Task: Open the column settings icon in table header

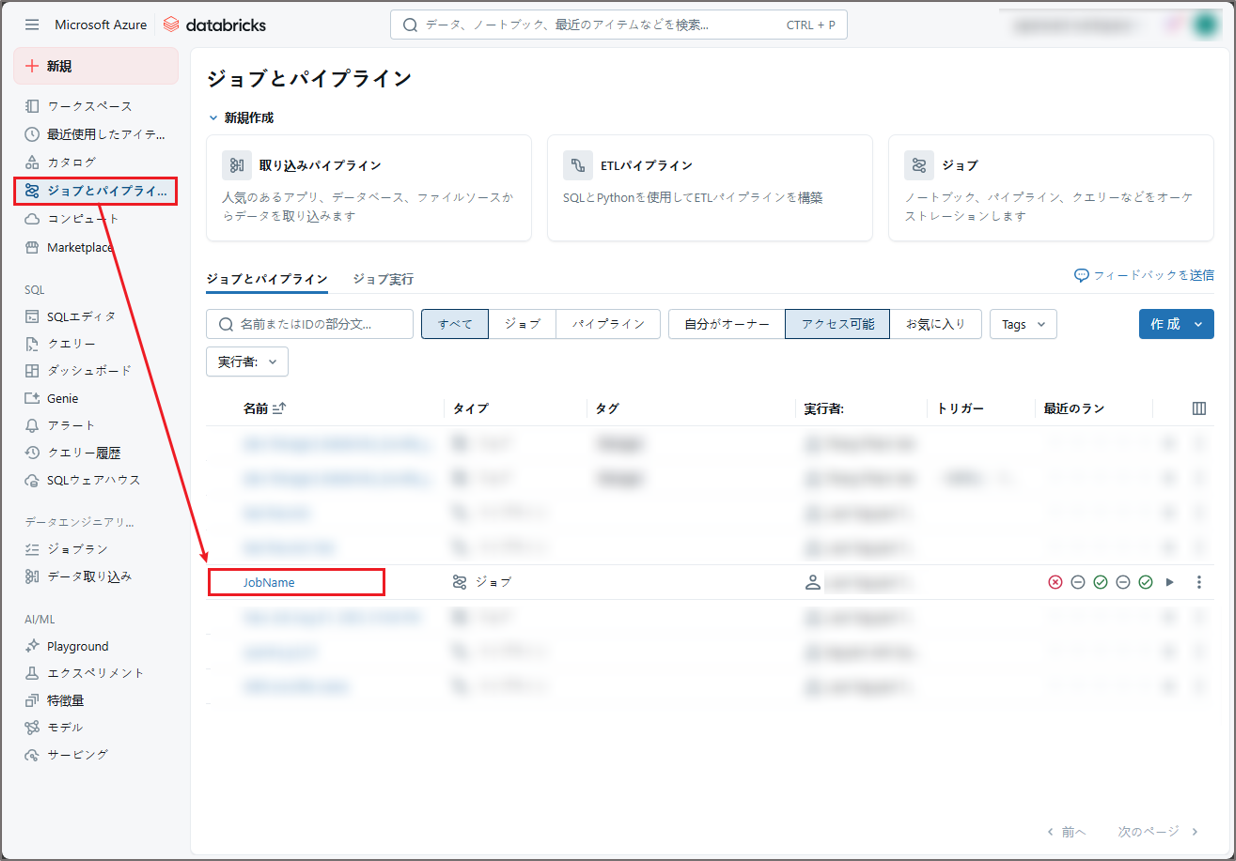Action: [x=1199, y=408]
